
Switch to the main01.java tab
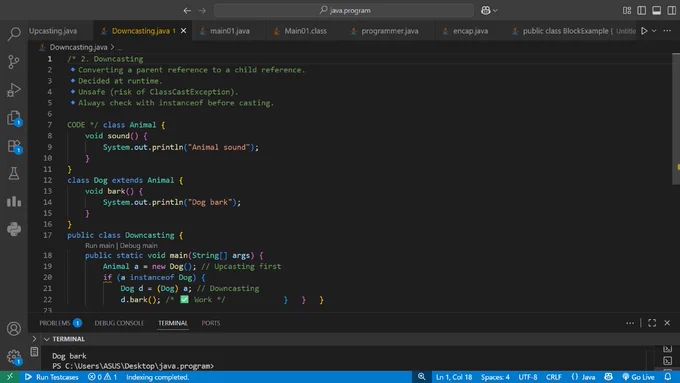(230, 31)
